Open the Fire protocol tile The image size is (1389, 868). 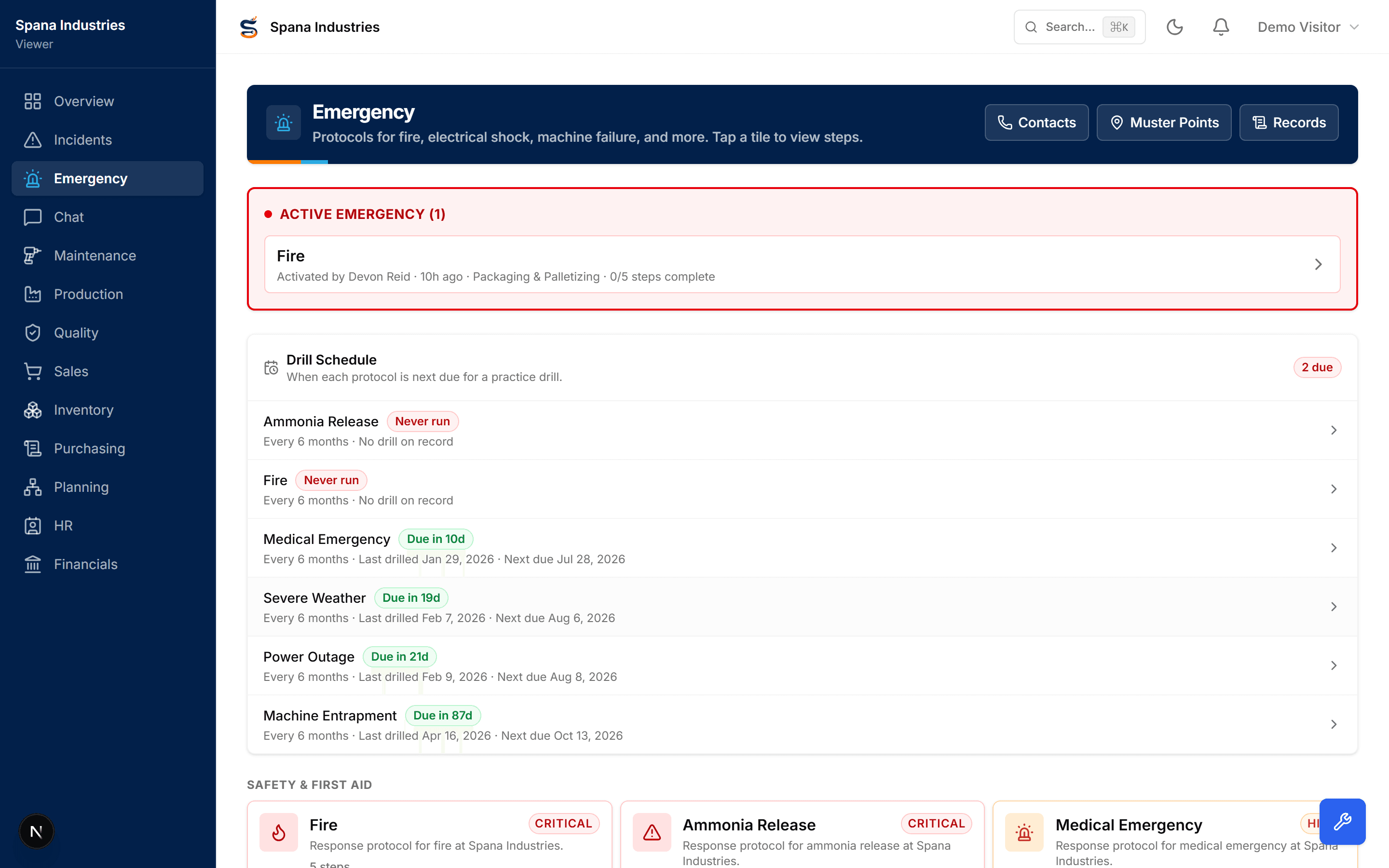(429, 835)
